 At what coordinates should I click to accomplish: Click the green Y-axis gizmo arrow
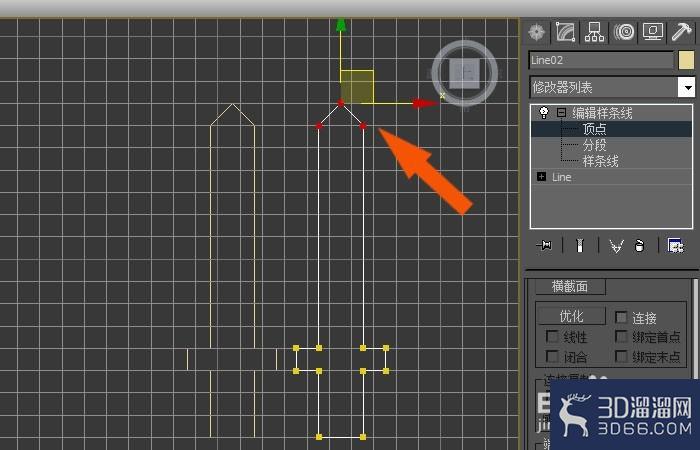pos(341,25)
